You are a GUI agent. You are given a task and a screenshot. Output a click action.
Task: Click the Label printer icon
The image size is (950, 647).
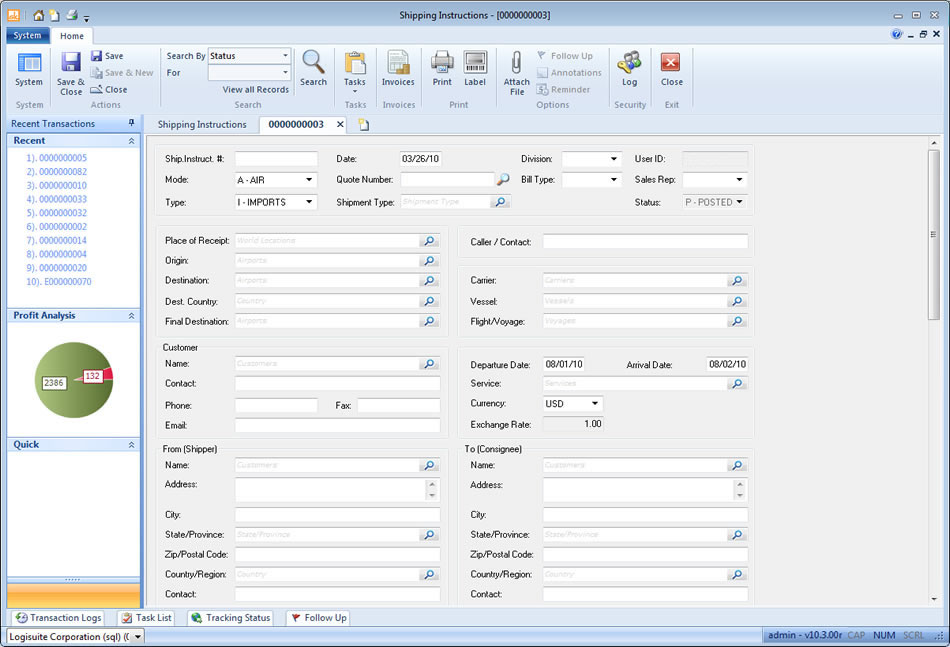point(475,64)
